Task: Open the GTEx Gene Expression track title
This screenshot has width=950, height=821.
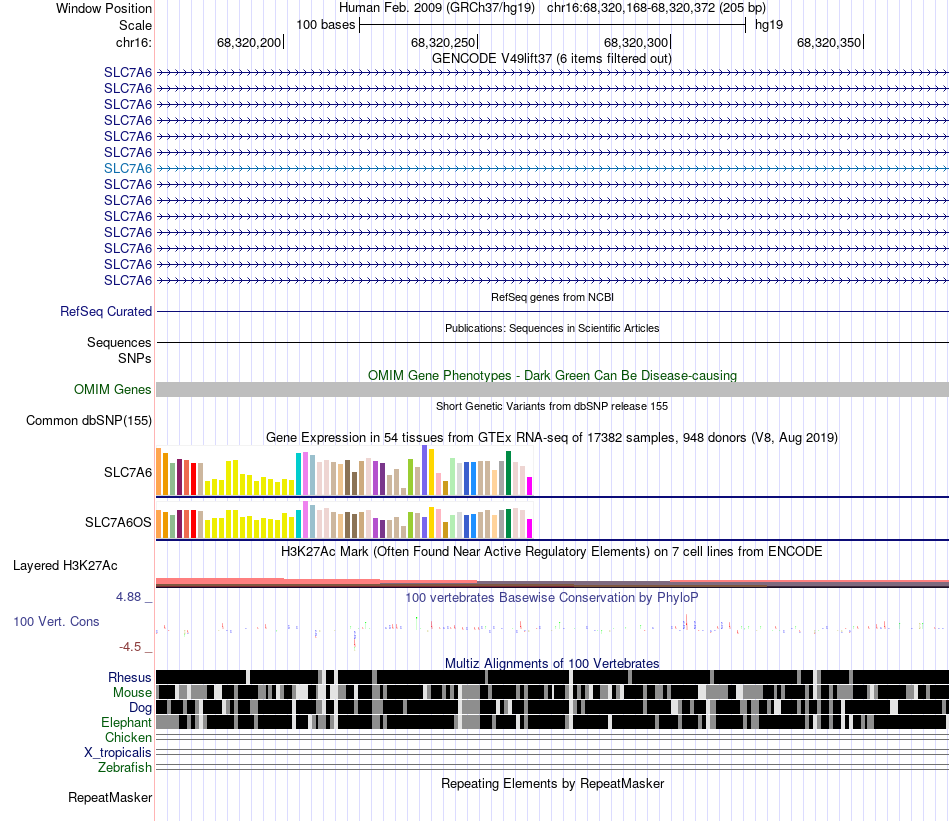Action: 552,437
